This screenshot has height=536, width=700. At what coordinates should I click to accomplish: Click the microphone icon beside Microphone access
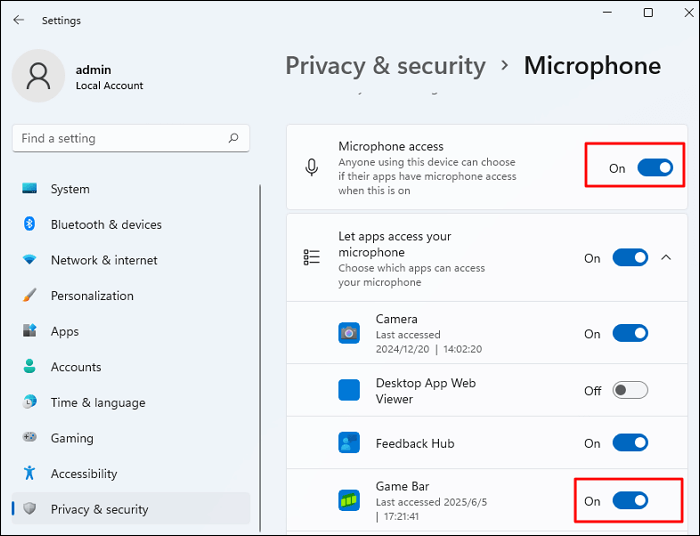312,168
